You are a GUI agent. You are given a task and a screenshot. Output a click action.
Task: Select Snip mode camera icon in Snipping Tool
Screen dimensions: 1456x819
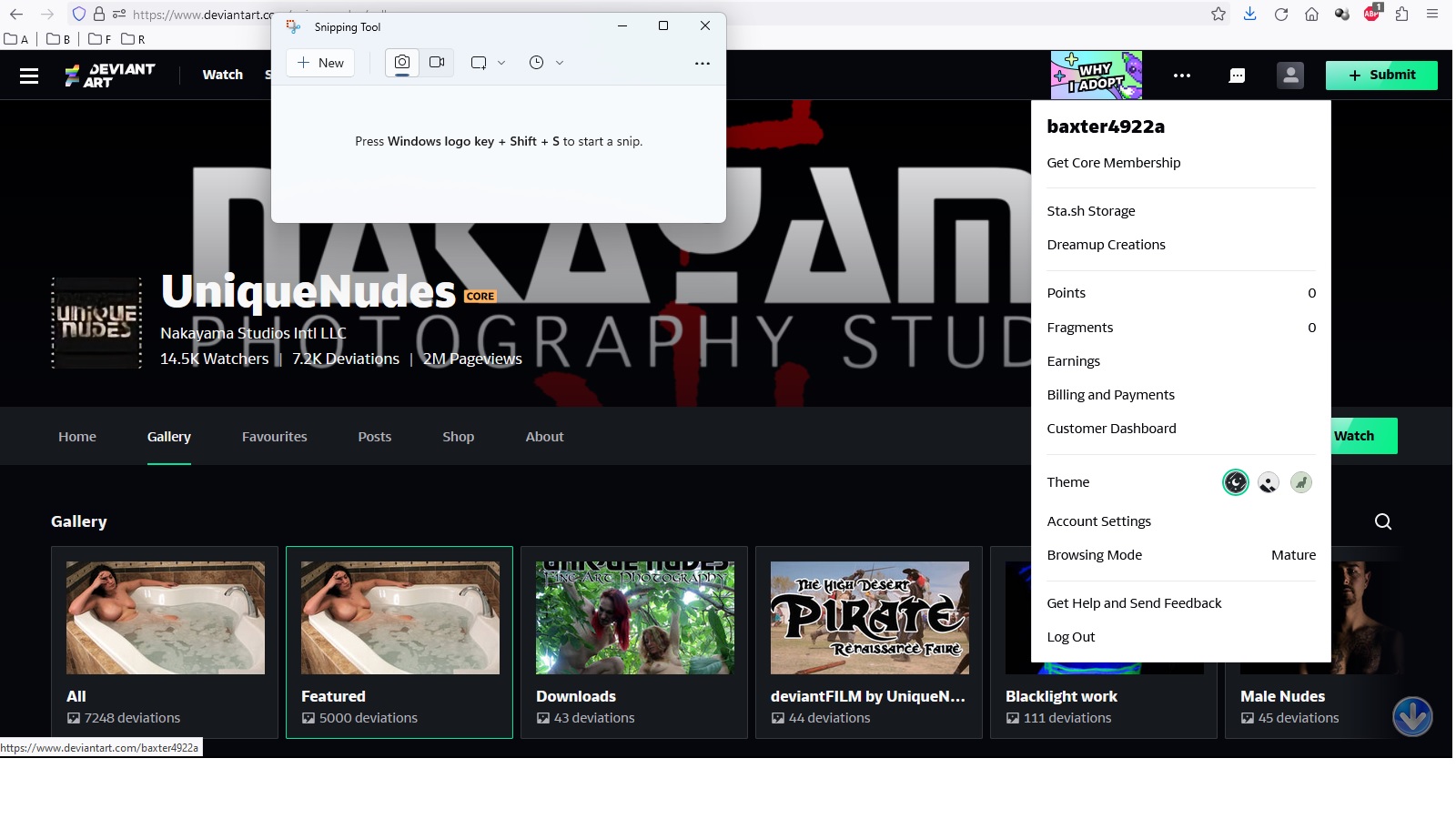point(402,63)
